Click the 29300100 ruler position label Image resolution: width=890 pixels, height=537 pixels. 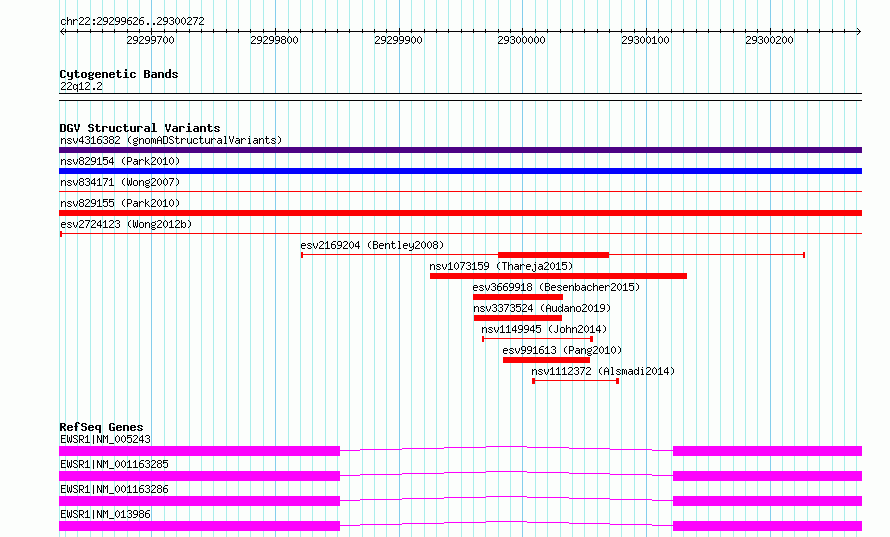[x=645, y=40]
